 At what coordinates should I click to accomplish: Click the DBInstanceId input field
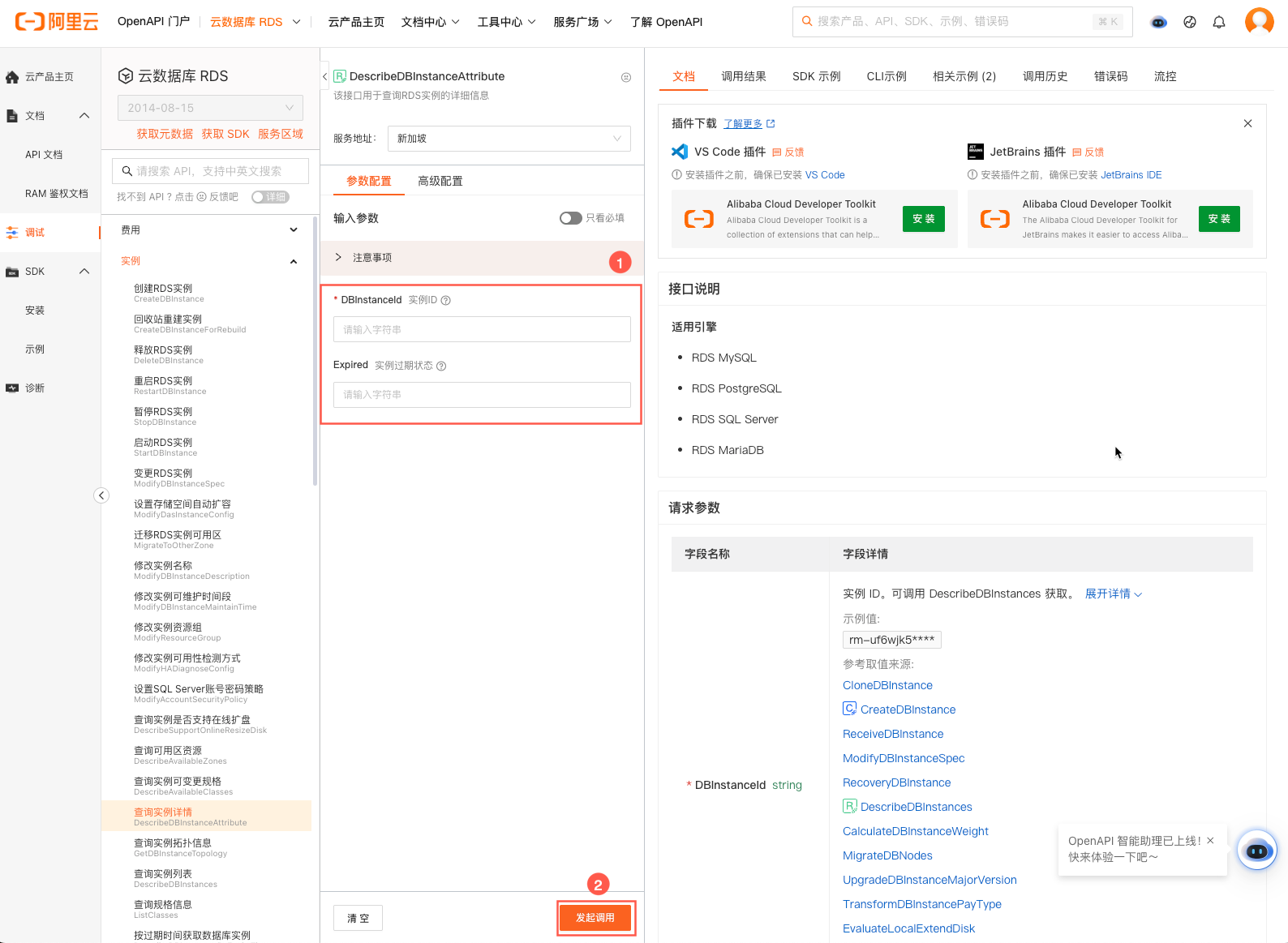[x=482, y=330]
